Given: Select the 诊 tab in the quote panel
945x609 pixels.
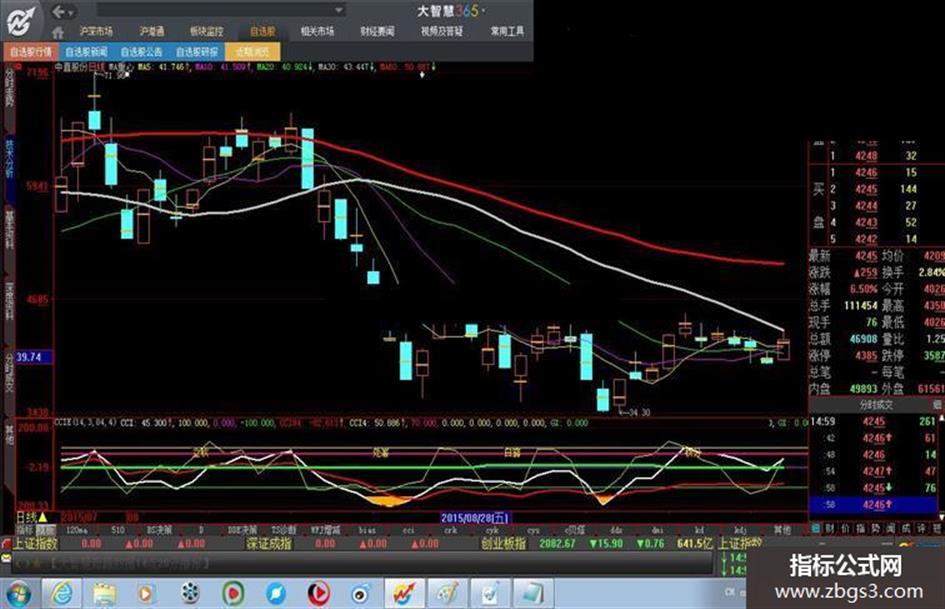Looking at the screenshot, I should pyautogui.click(x=921, y=528).
